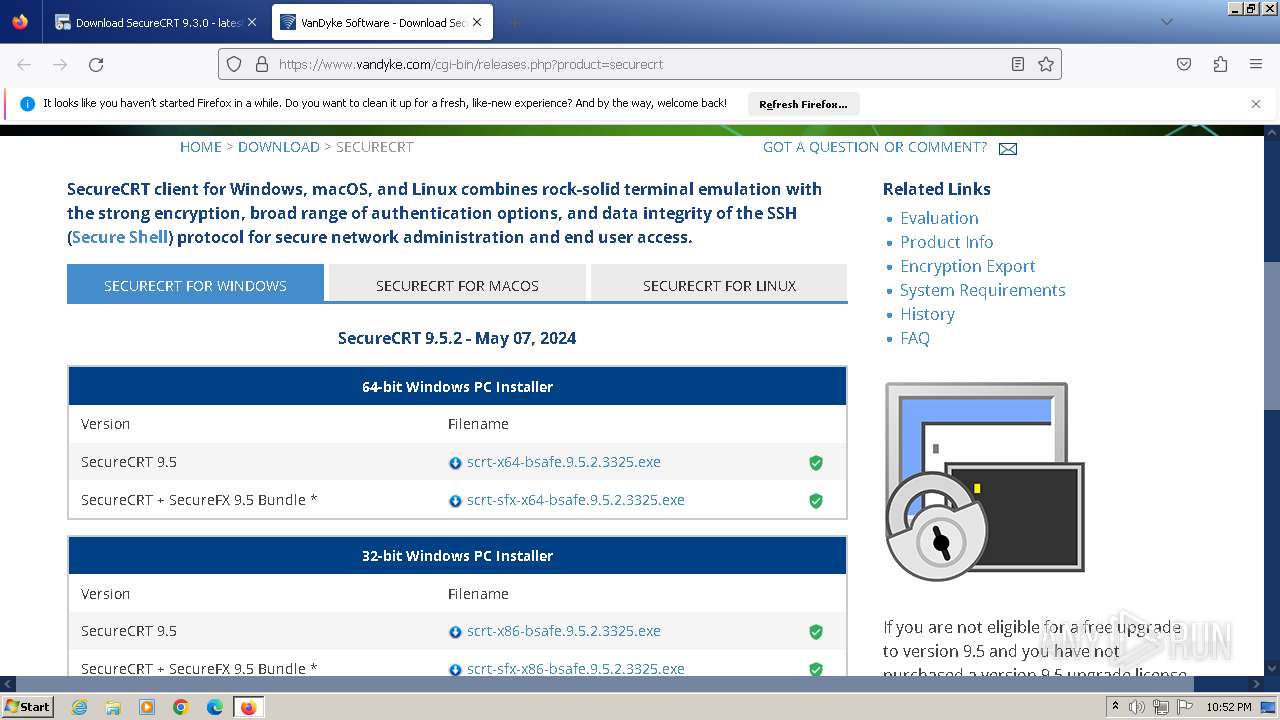Click the shield tracking protection icon
This screenshot has height=720, width=1280.
pos(234,64)
